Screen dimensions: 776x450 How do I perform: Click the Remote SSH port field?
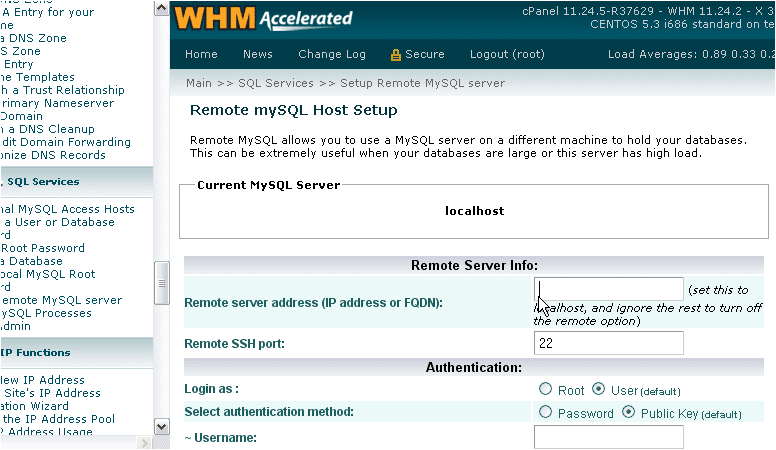[608, 343]
